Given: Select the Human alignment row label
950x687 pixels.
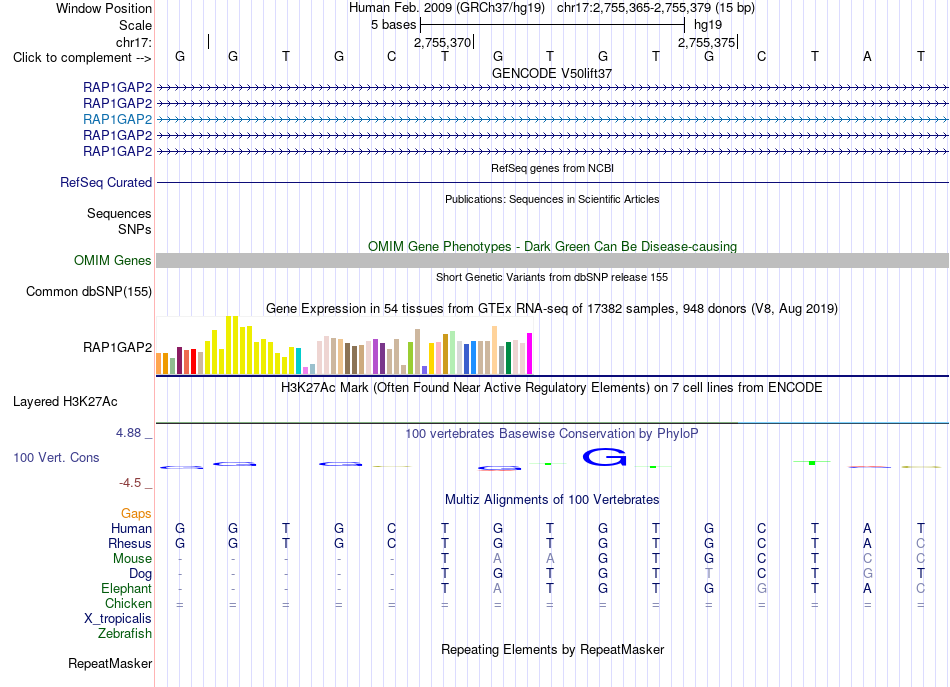Looking at the screenshot, I should (x=131, y=529).
